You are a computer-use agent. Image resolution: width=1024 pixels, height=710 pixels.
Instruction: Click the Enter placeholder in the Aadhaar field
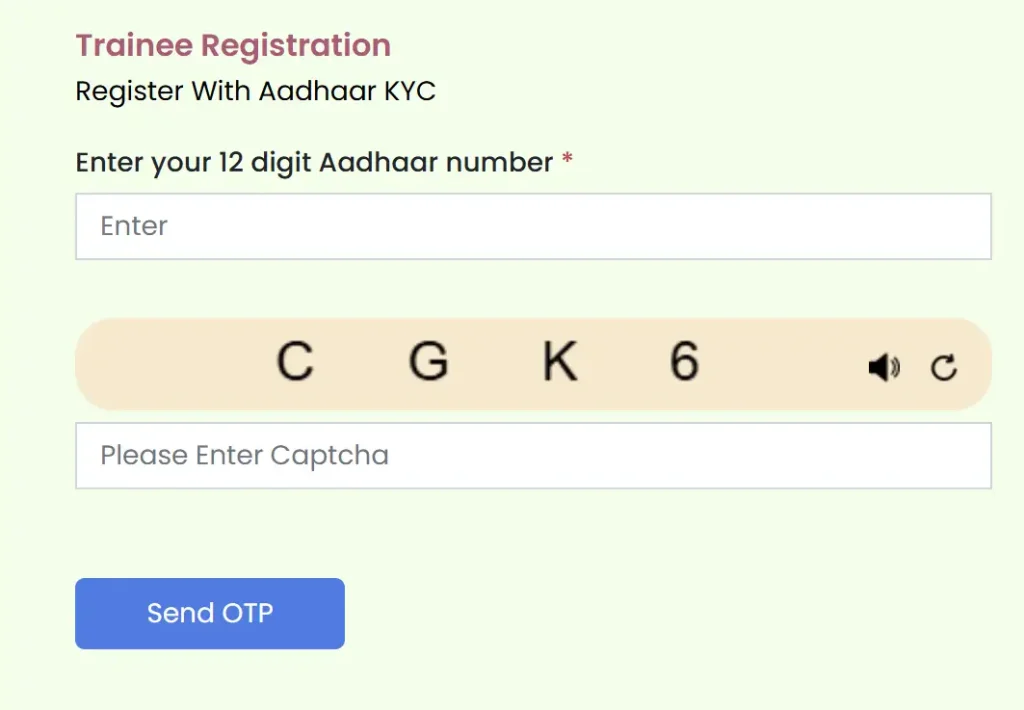134,226
